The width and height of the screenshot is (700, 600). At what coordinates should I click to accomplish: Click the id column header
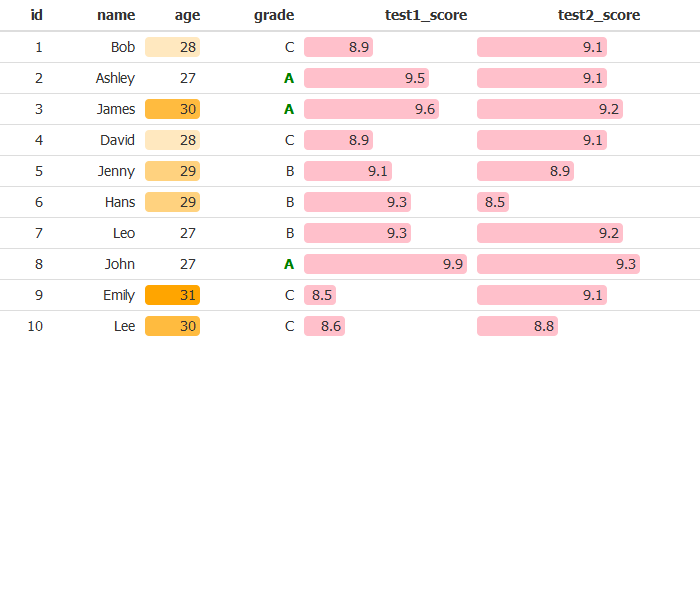click(x=37, y=15)
